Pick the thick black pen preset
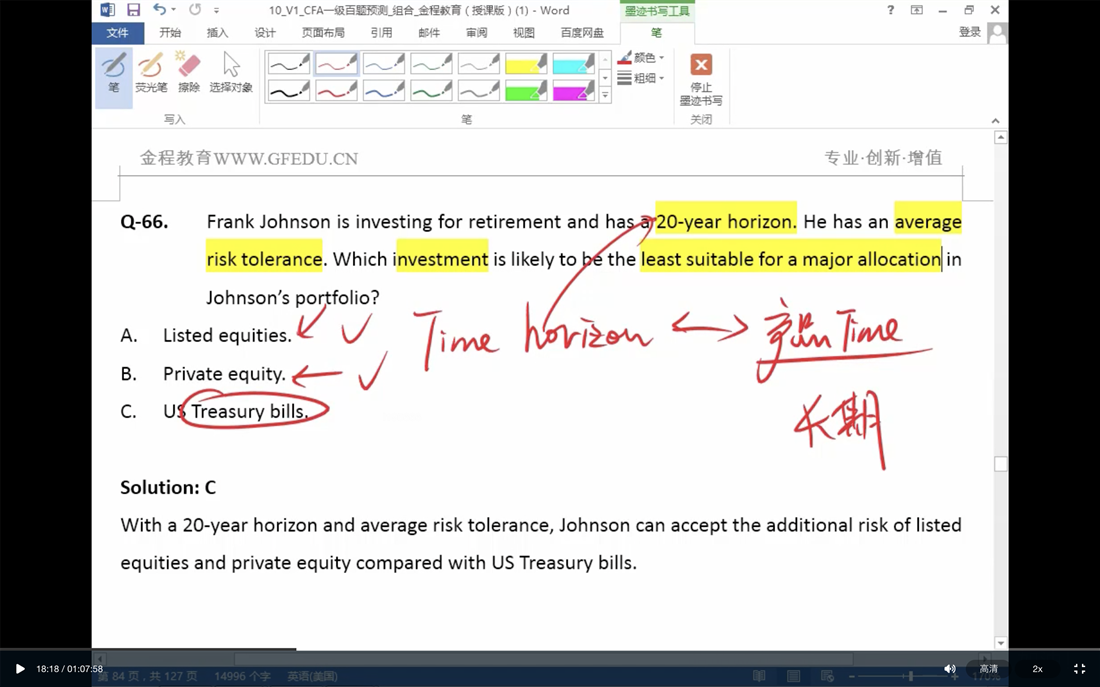 [288, 91]
